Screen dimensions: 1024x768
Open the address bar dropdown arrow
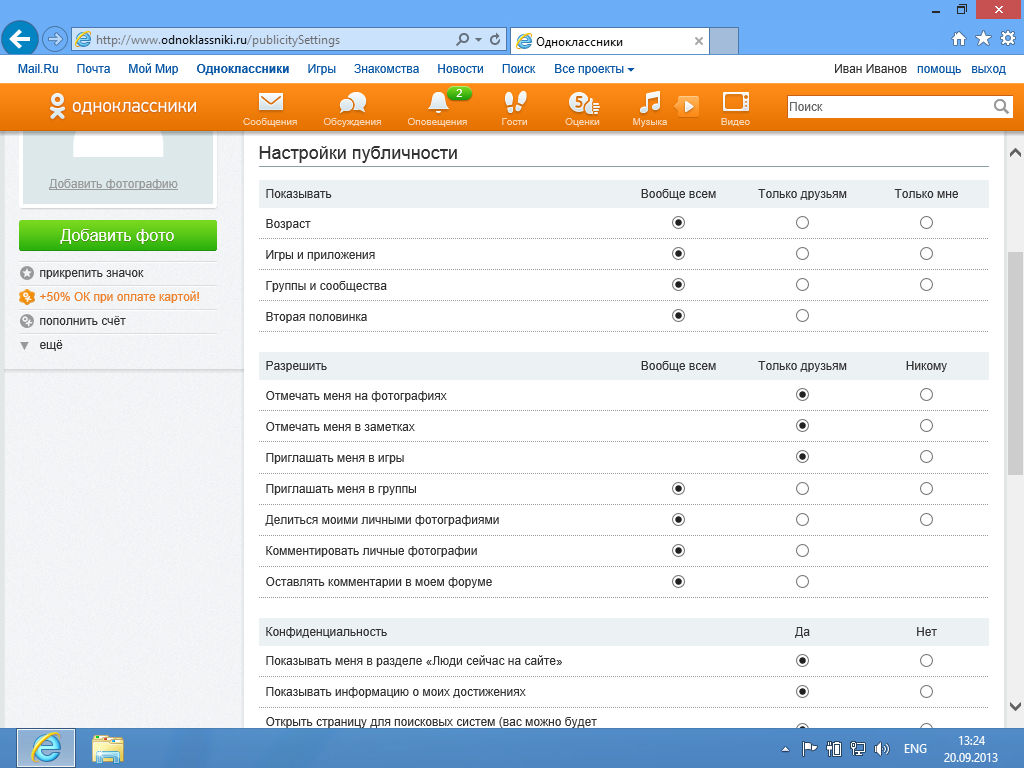[x=479, y=40]
